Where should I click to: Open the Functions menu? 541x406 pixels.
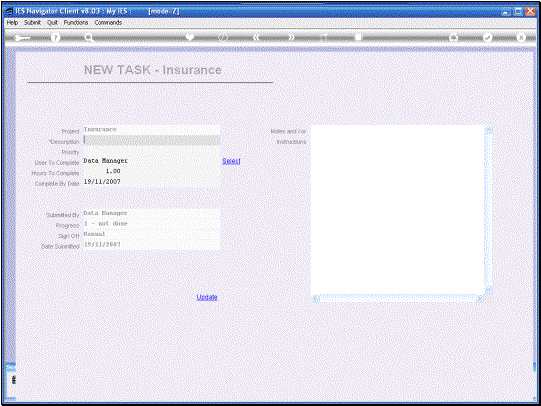pyautogui.click(x=76, y=22)
